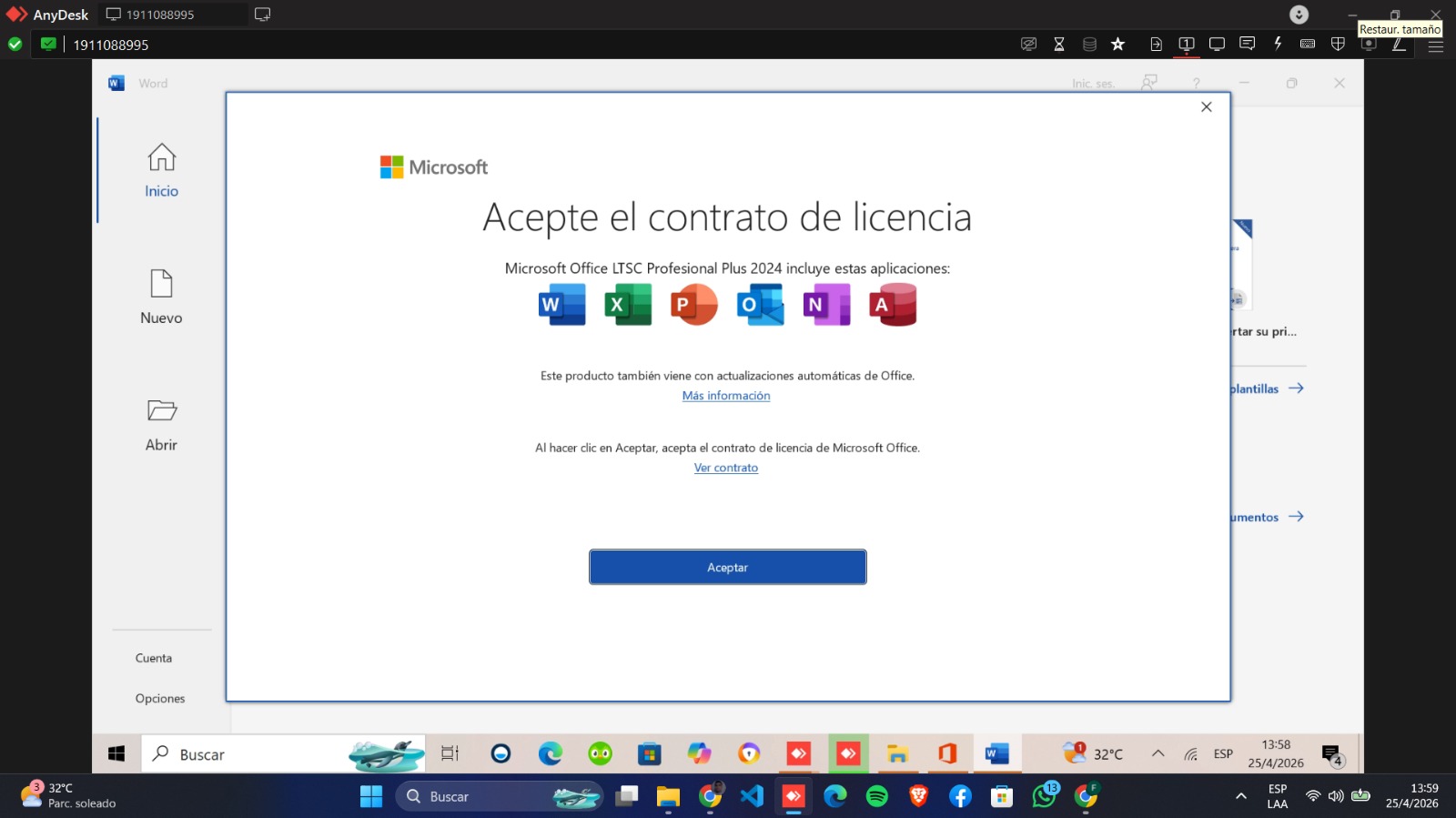This screenshot has width=1456, height=818.
Task: Open Cuenta in Word sidebar
Action: tap(154, 658)
